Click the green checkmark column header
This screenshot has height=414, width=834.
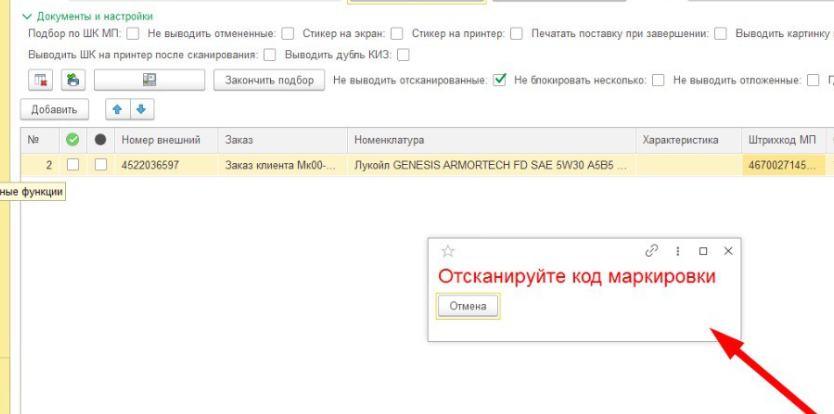pyautogui.click(x=72, y=140)
